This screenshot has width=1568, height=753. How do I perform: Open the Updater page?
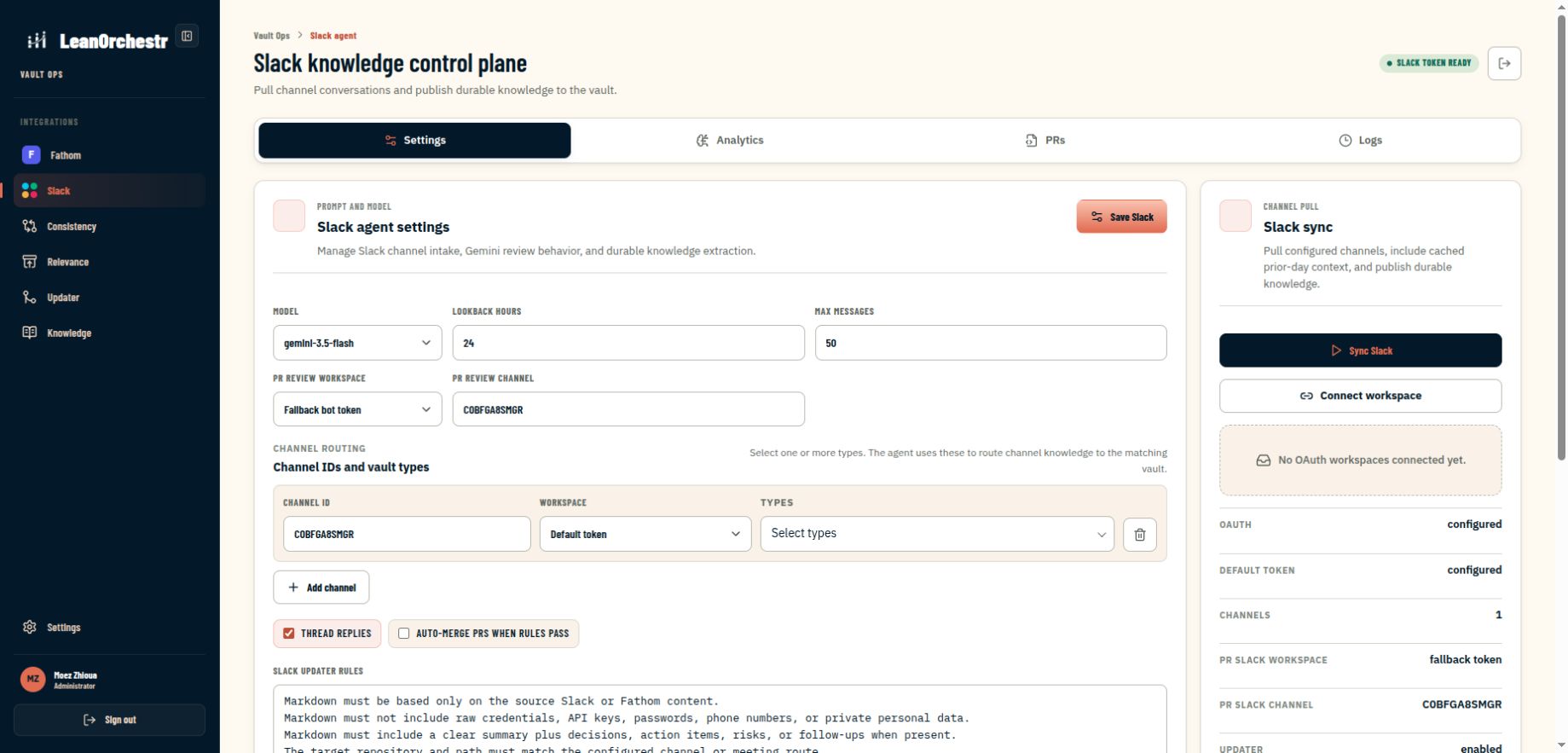point(109,298)
